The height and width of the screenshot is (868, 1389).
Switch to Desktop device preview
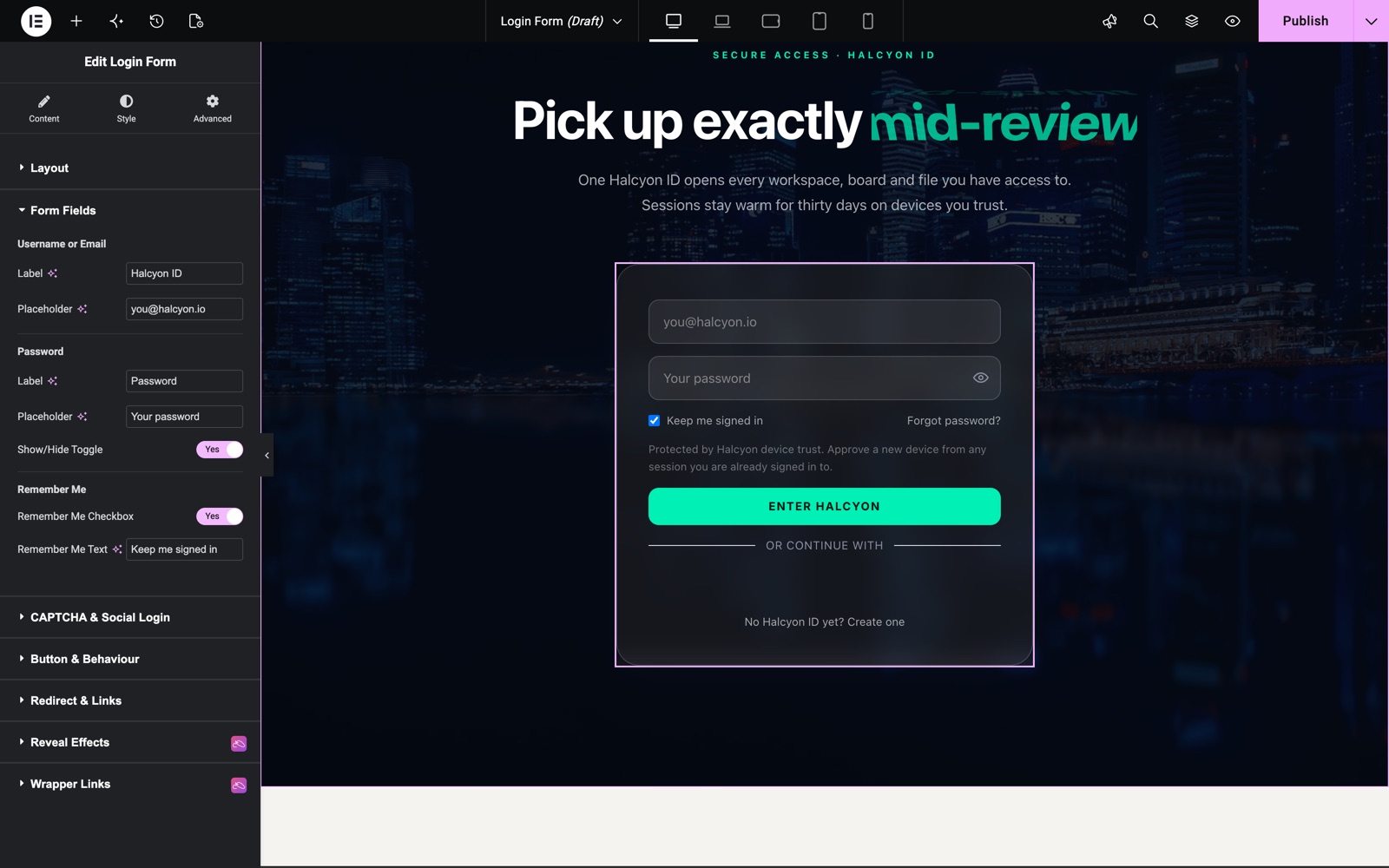674,21
